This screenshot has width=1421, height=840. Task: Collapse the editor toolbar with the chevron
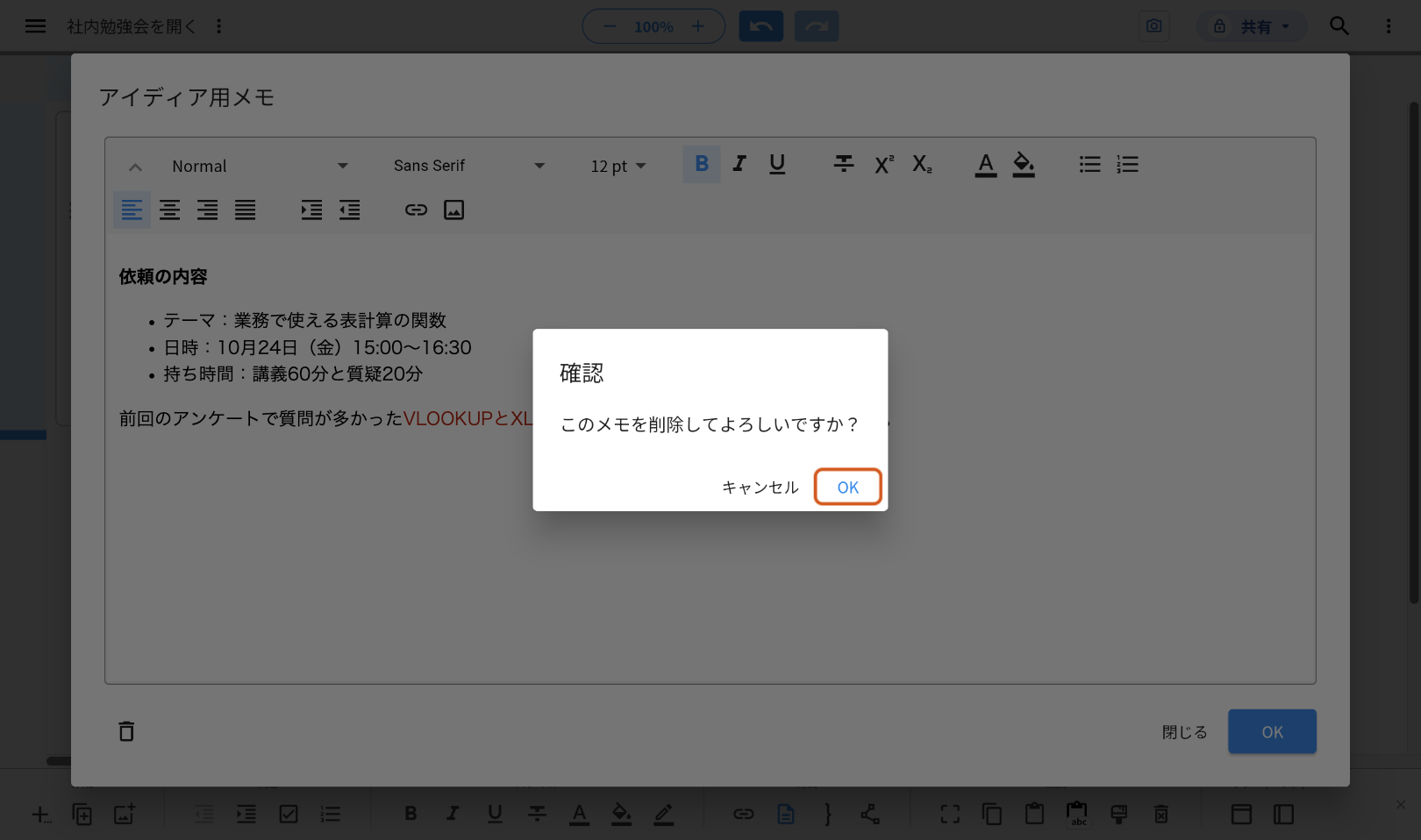135,167
